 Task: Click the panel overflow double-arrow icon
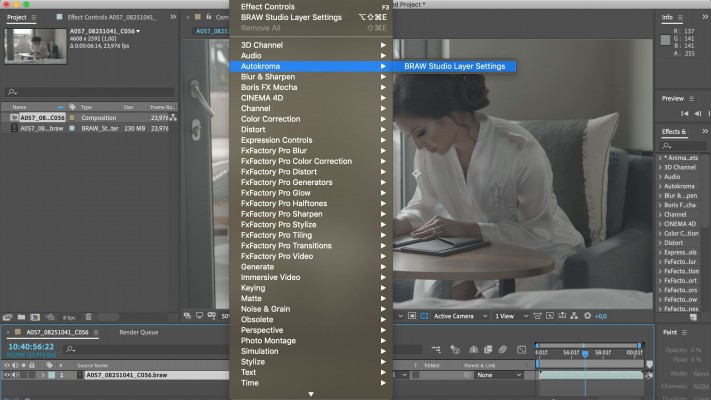point(173,17)
